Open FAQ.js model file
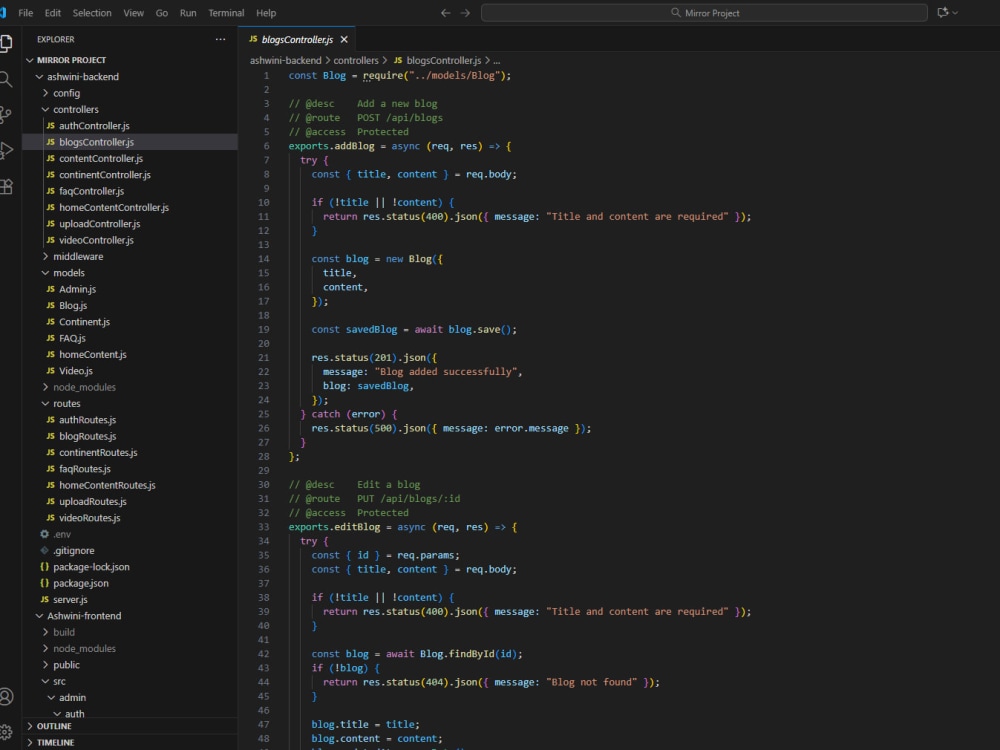This screenshot has width=1000, height=750. click(130, 338)
